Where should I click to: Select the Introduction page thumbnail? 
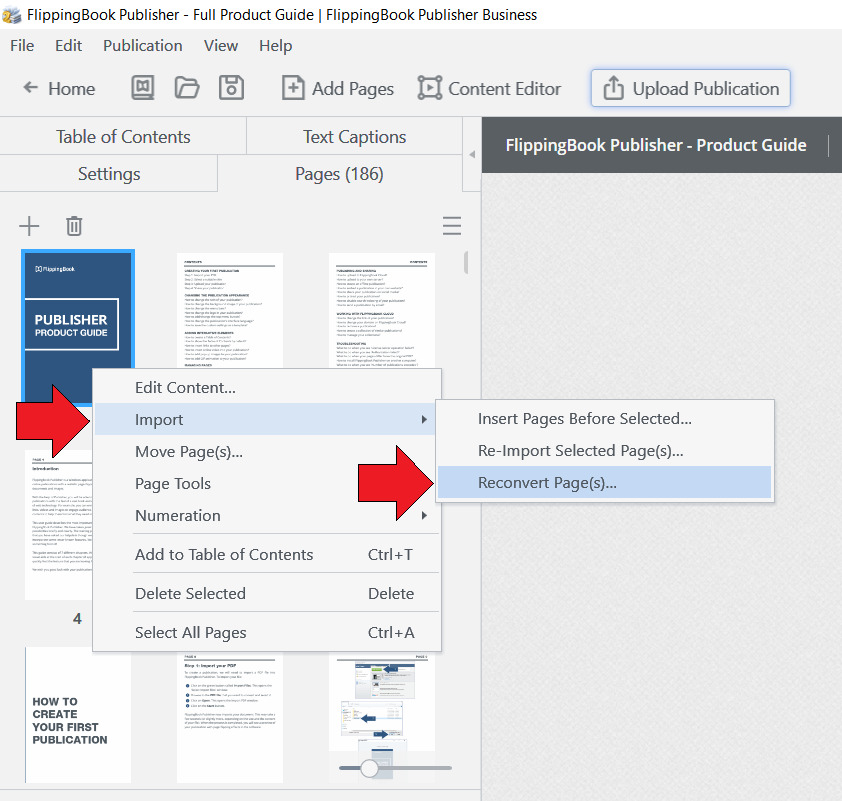point(59,525)
